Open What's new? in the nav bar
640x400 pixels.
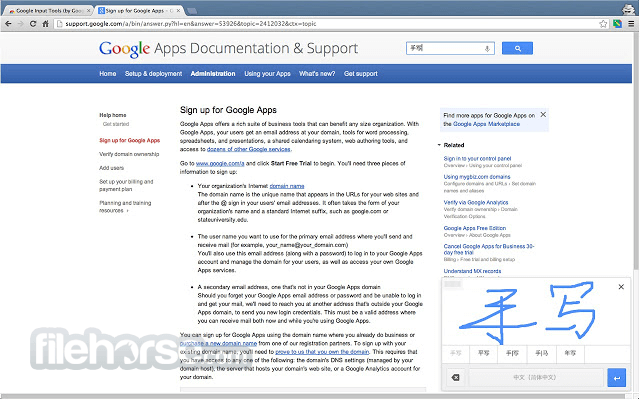click(x=317, y=74)
